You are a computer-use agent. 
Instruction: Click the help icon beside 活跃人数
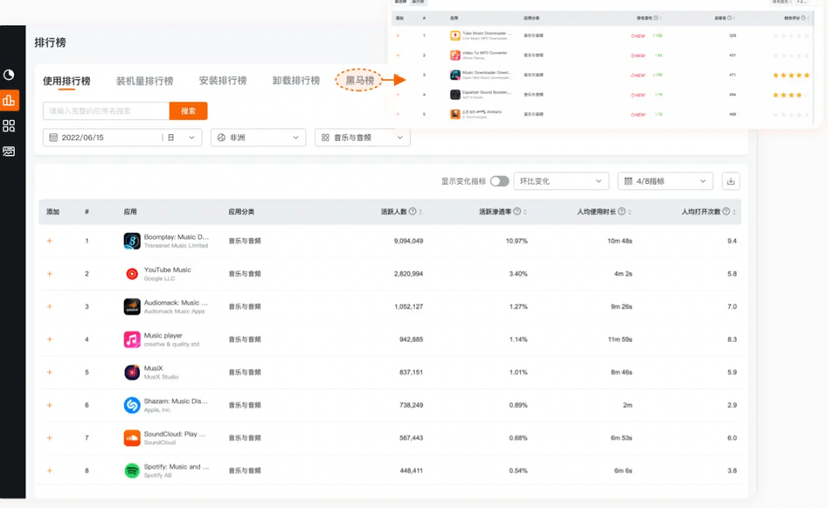412,212
